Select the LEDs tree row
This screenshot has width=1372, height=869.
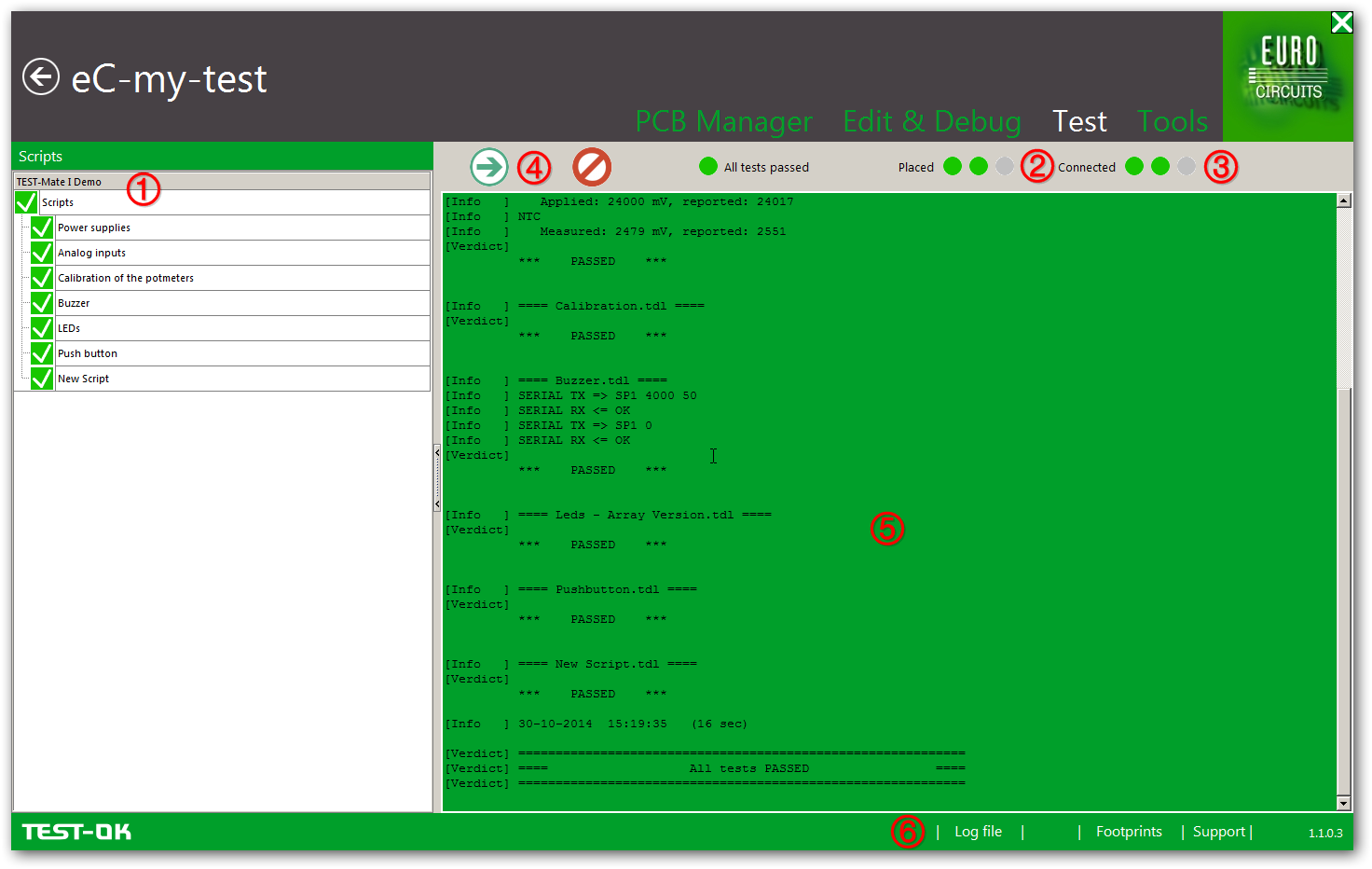click(242, 328)
